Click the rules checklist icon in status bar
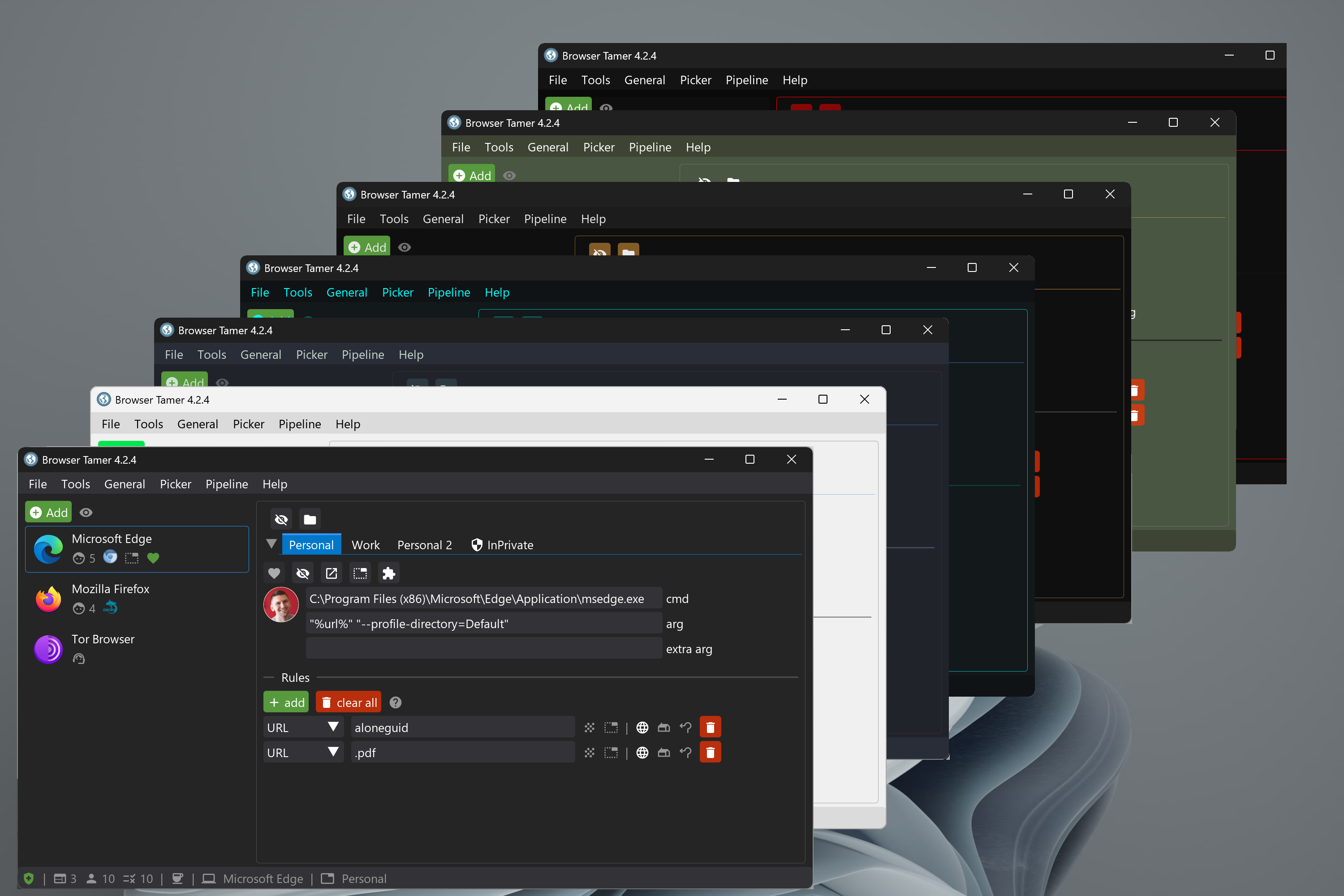This screenshot has height=896, width=1344. point(130,878)
